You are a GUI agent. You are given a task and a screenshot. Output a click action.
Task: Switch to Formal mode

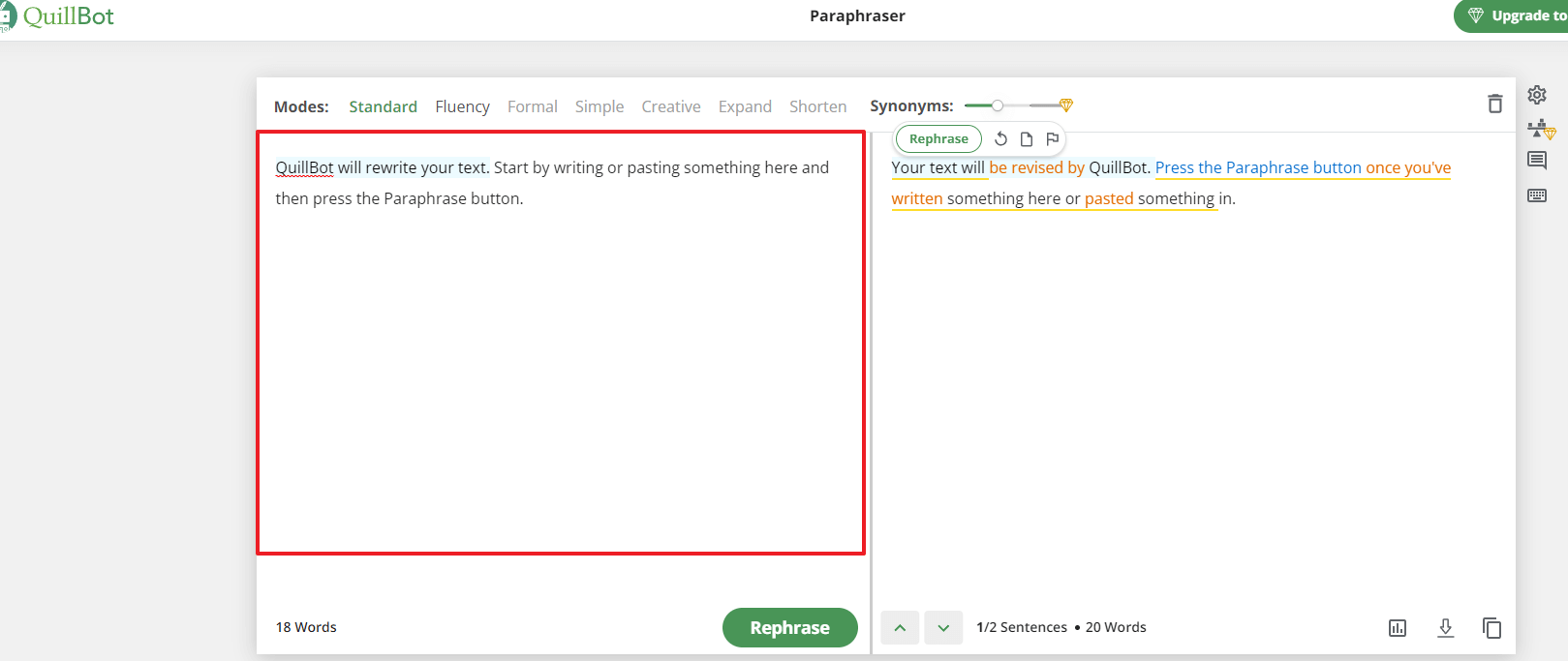[x=533, y=106]
